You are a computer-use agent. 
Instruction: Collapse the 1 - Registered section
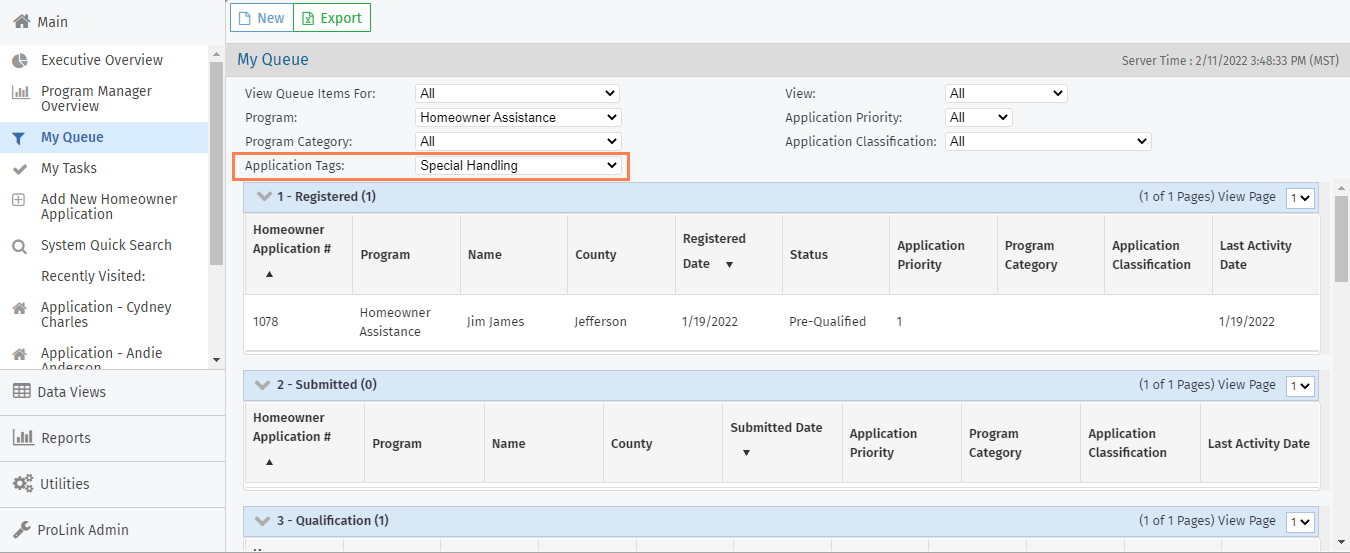[264, 197]
